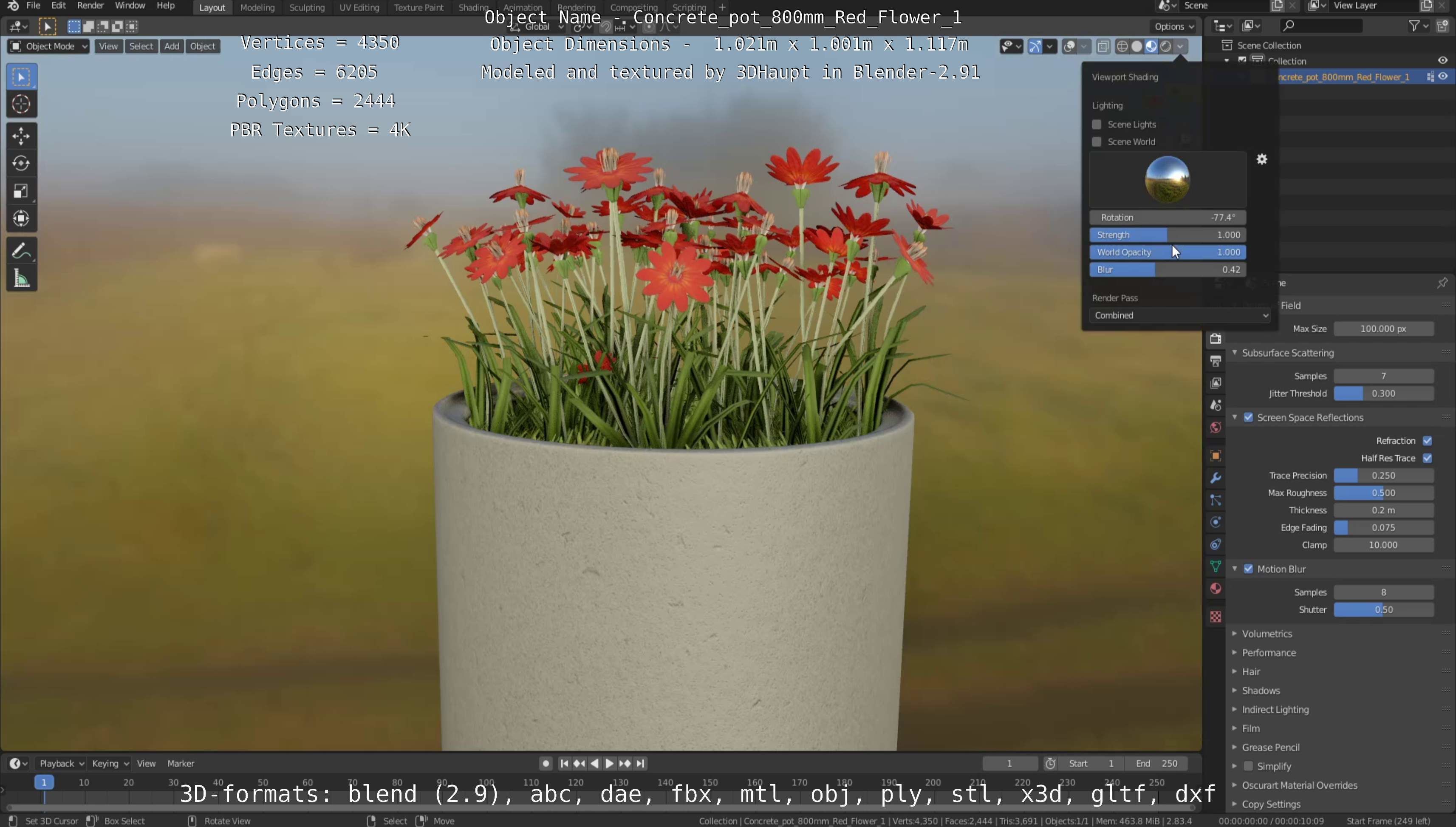Select the Measure tool

(x=21, y=278)
